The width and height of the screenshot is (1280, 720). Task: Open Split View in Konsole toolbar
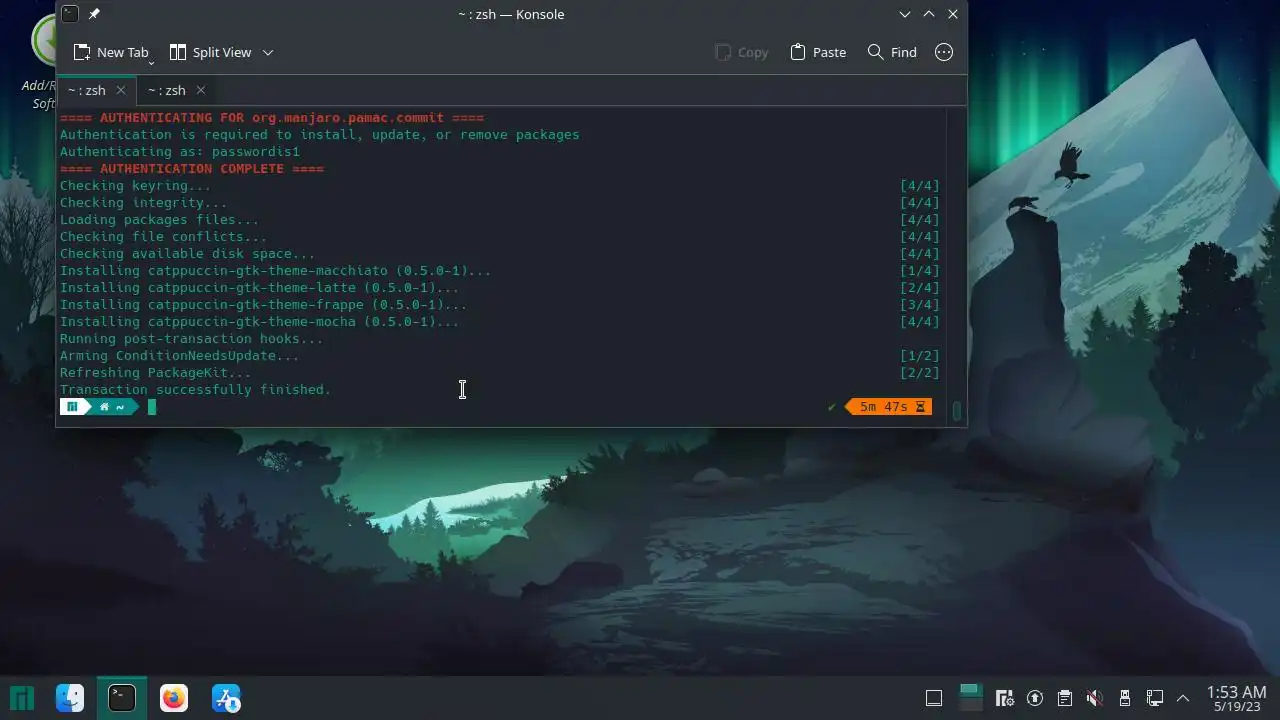pyautogui.click(x=210, y=52)
